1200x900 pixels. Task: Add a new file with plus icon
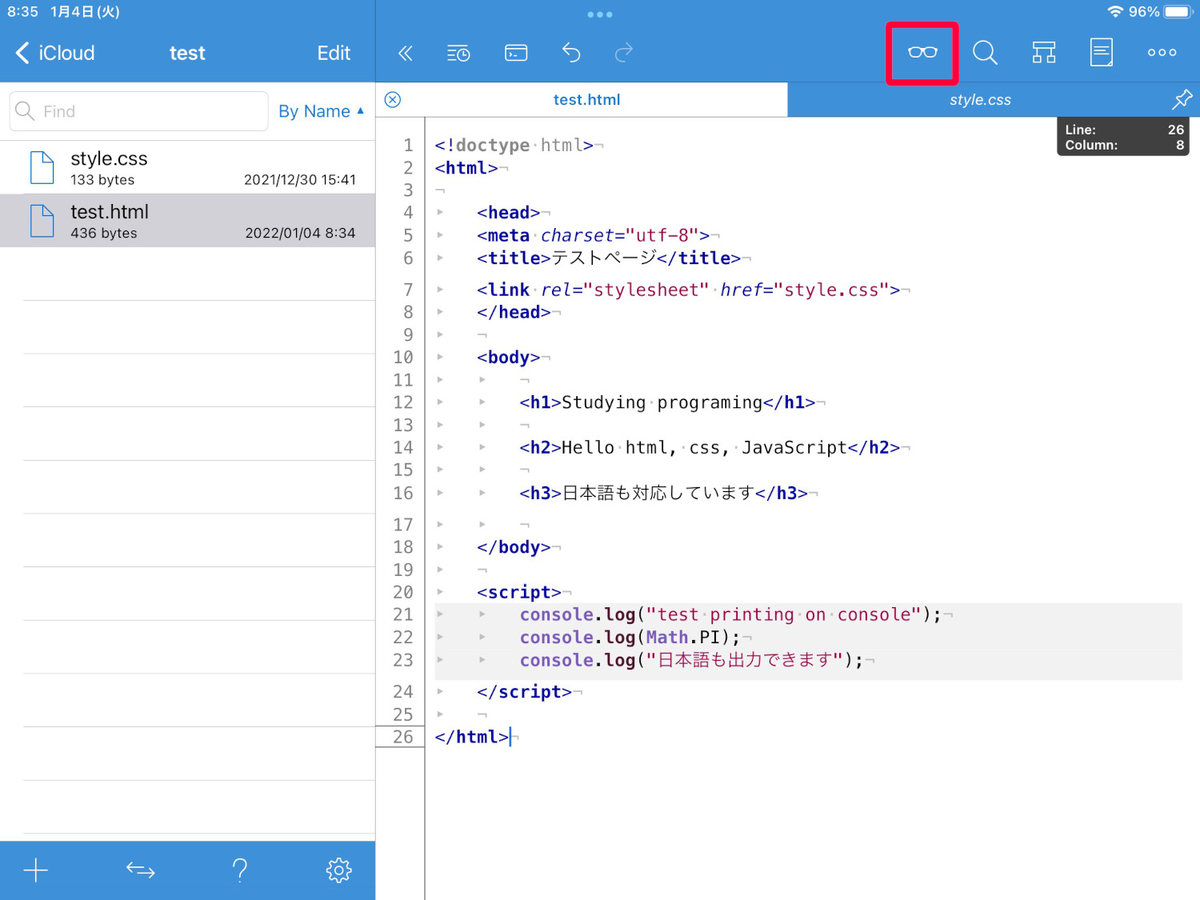click(x=36, y=870)
